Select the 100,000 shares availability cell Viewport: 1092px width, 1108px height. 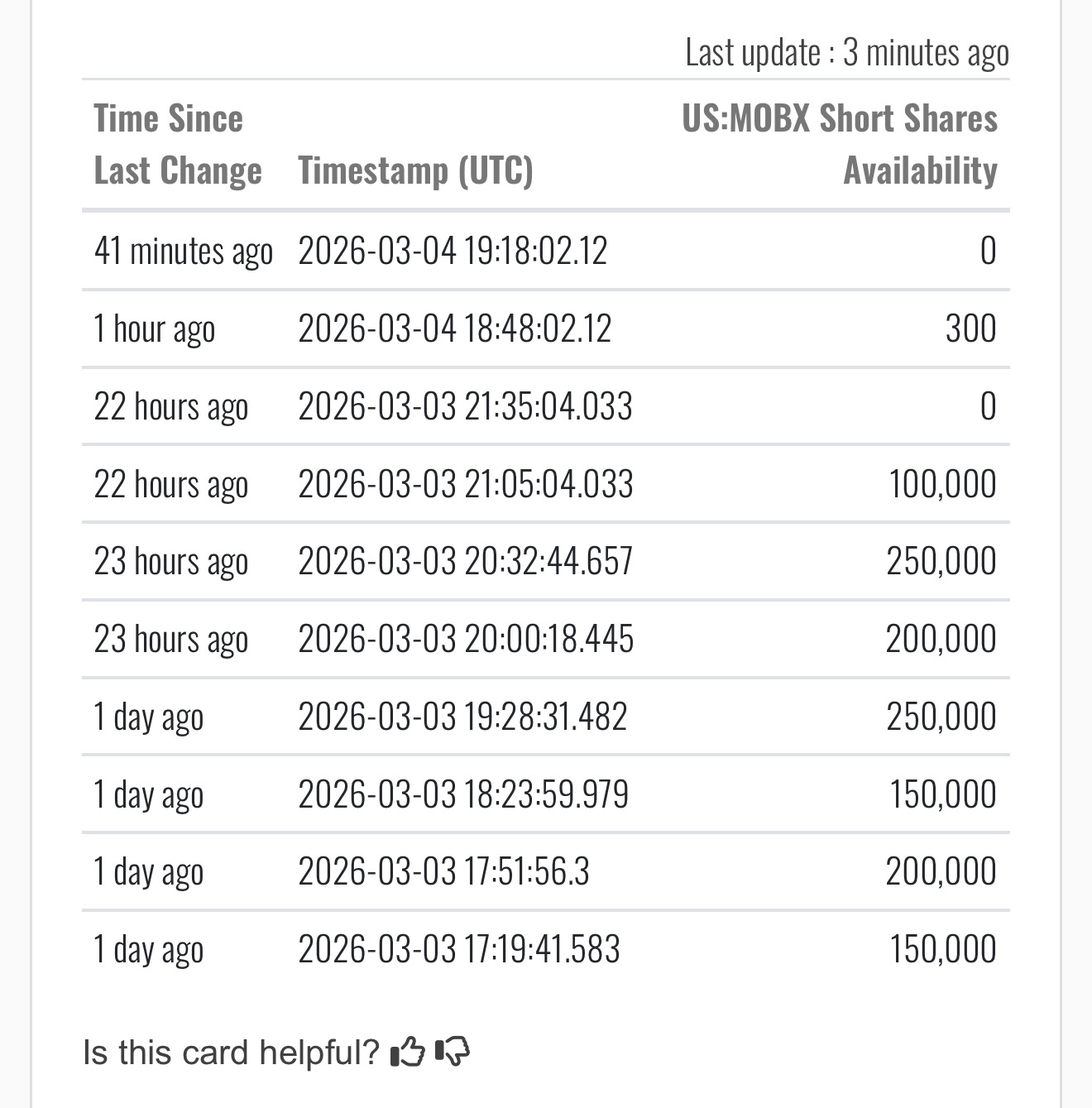coord(943,484)
